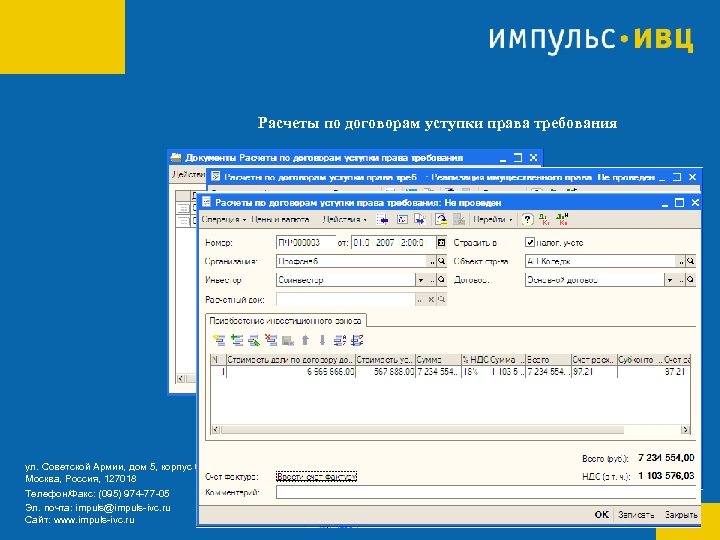Select the Приобретение инвестиционного взноса tab
This screenshot has height=540, width=720.
coord(286,321)
